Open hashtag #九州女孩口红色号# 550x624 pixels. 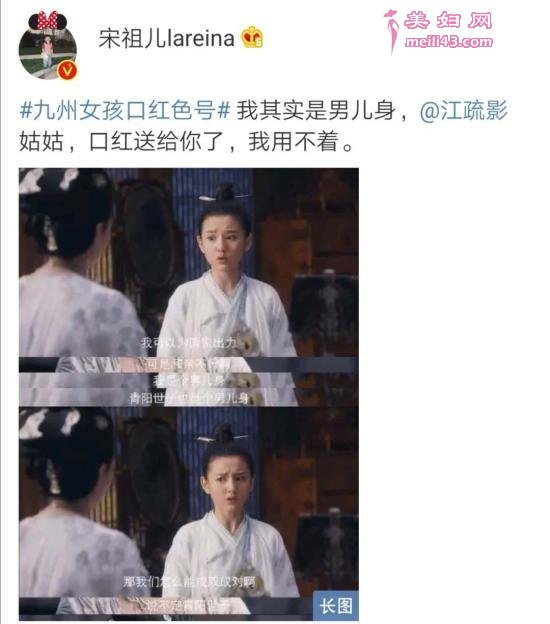tap(125, 110)
